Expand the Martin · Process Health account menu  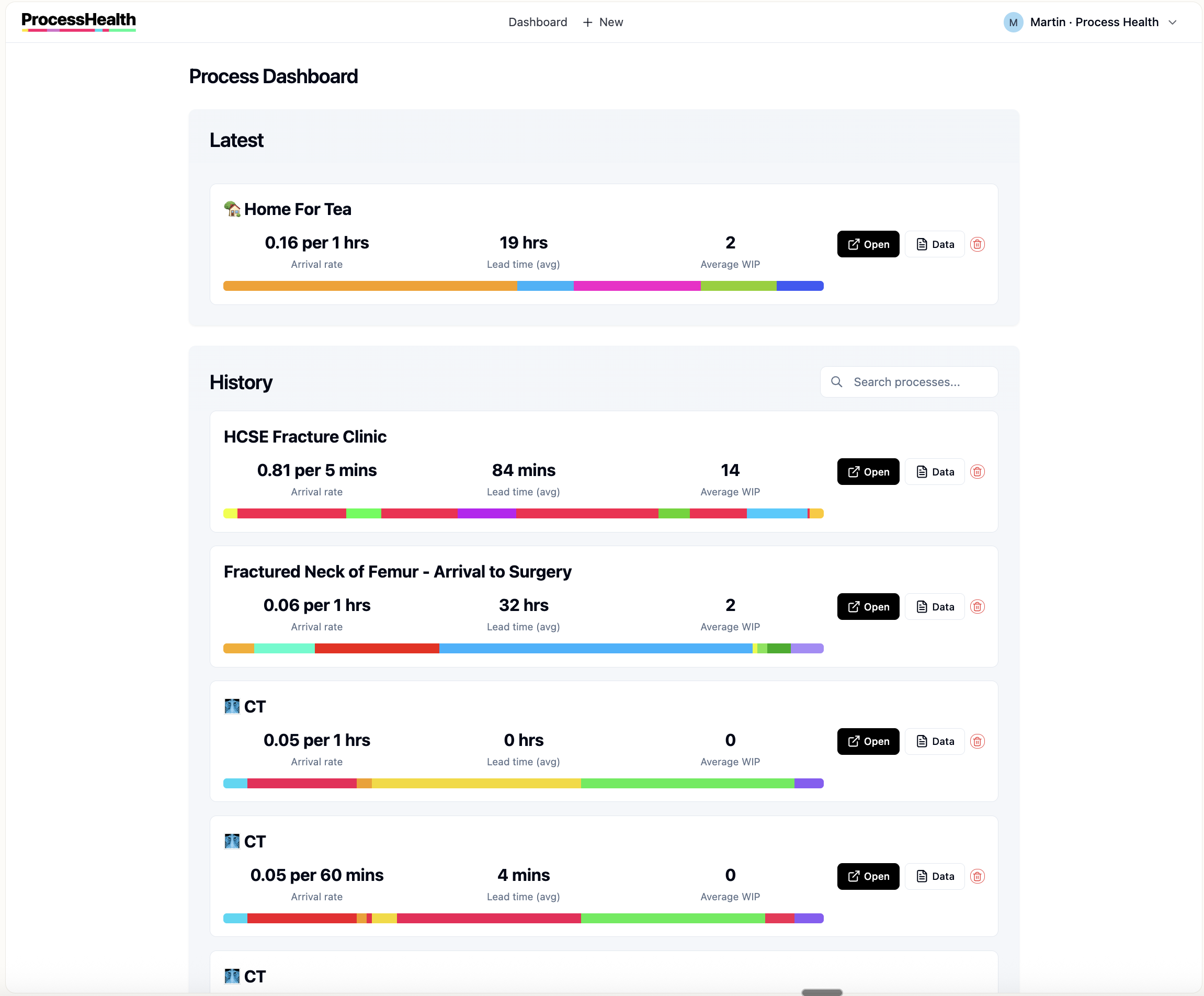[x=1091, y=22]
